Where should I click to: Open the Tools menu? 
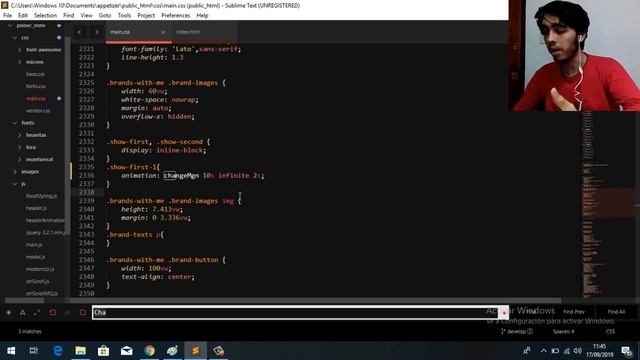124,16
